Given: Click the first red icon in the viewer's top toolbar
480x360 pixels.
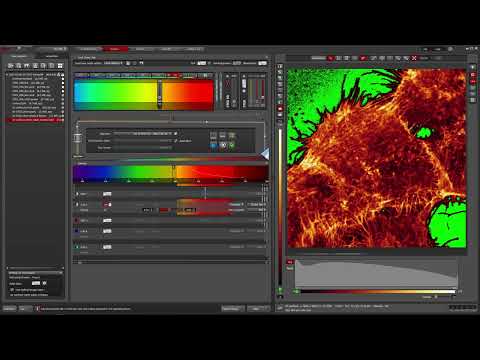Looking at the screenshot, I should [x=330, y=58].
